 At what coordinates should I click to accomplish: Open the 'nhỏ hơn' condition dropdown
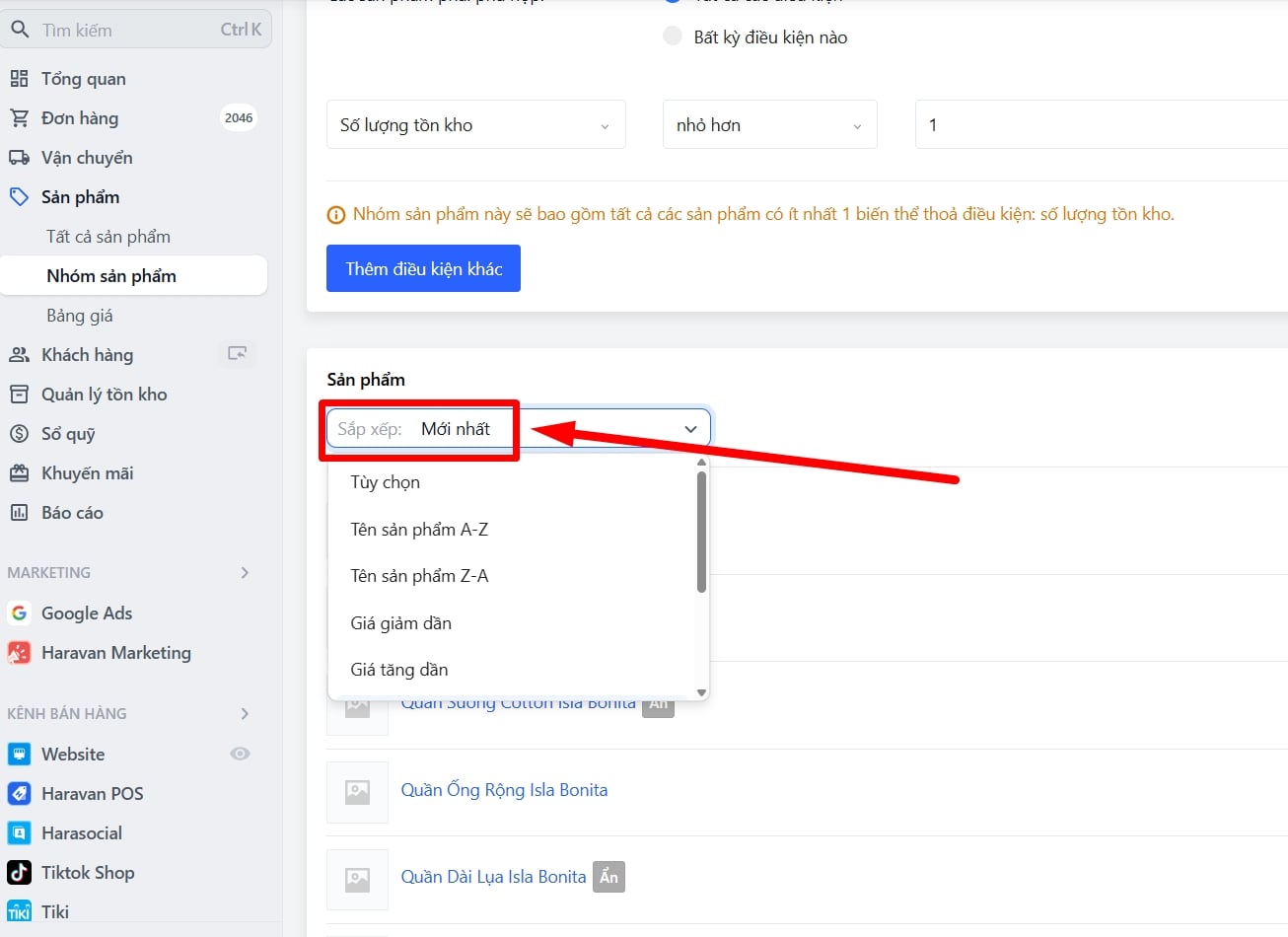[769, 125]
